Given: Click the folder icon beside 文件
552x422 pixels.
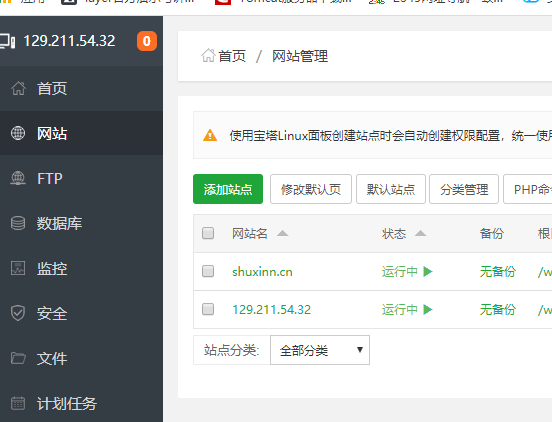Looking at the screenshot, I should pyautogui.click(x=18, y=358).
